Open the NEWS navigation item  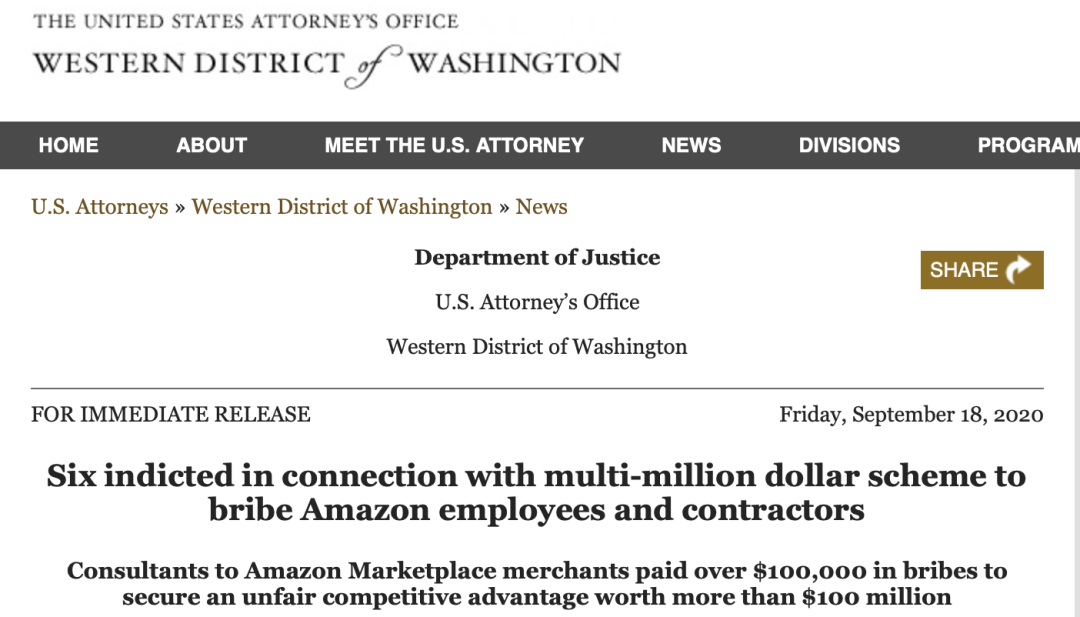(x=691, y=145)
